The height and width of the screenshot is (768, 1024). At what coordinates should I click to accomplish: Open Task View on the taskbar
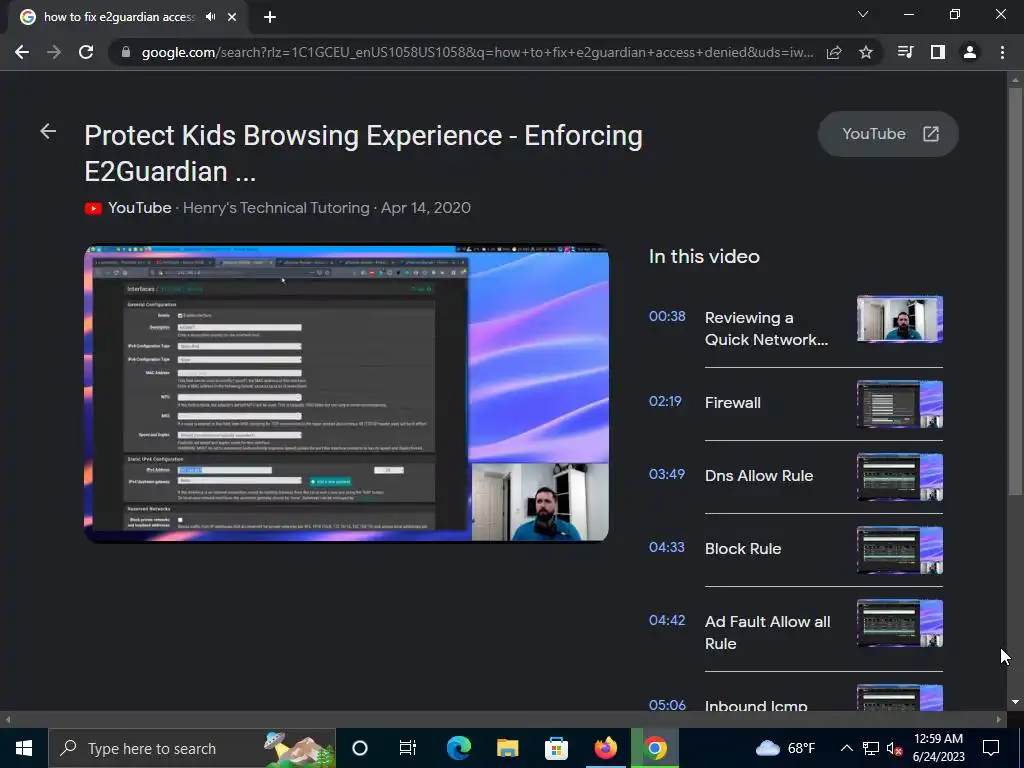click(x=408, y=748)
